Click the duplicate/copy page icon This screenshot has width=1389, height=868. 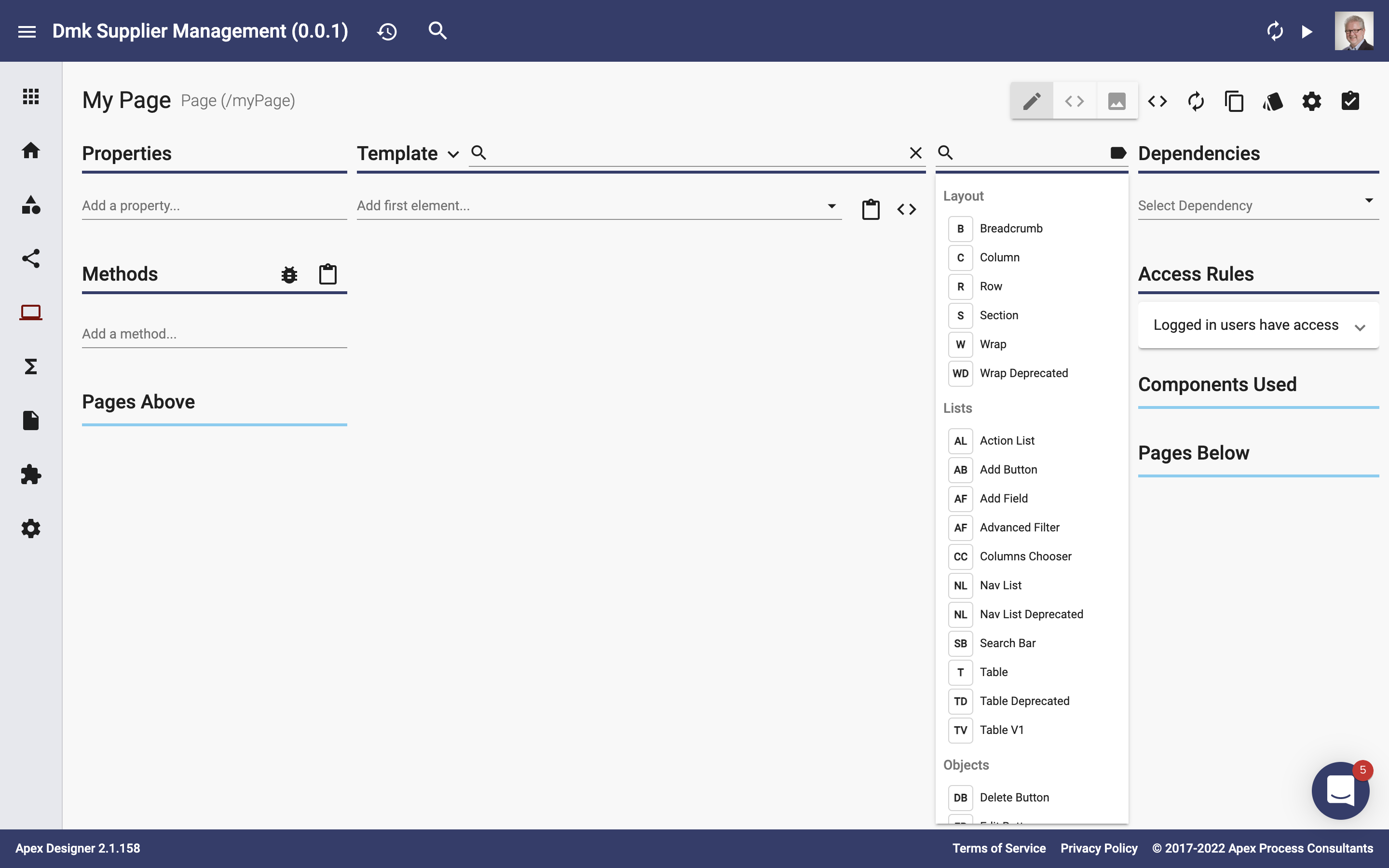coord(1234,100)
